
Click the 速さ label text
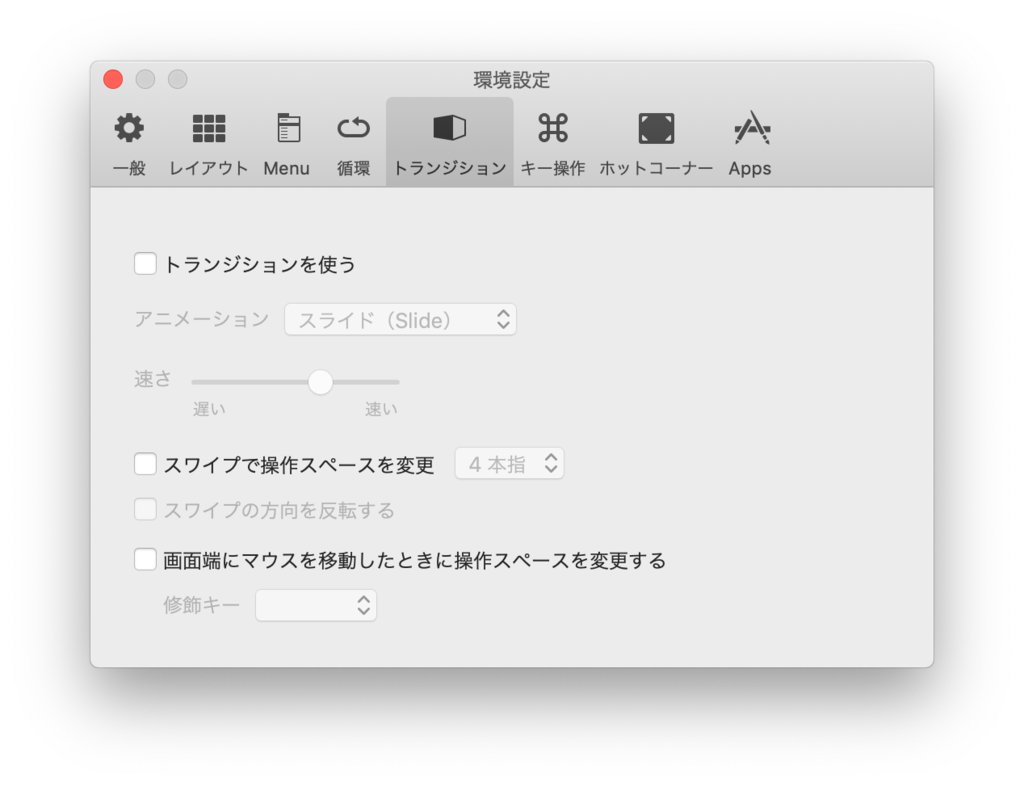click(153, 379)
